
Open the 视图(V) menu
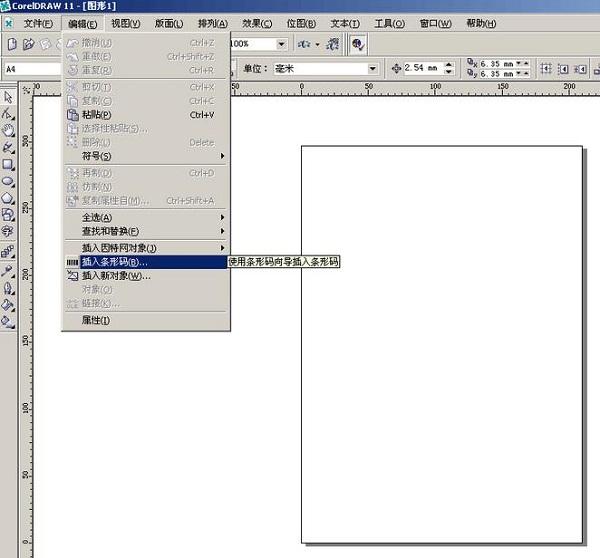click(x=126, y=24)
